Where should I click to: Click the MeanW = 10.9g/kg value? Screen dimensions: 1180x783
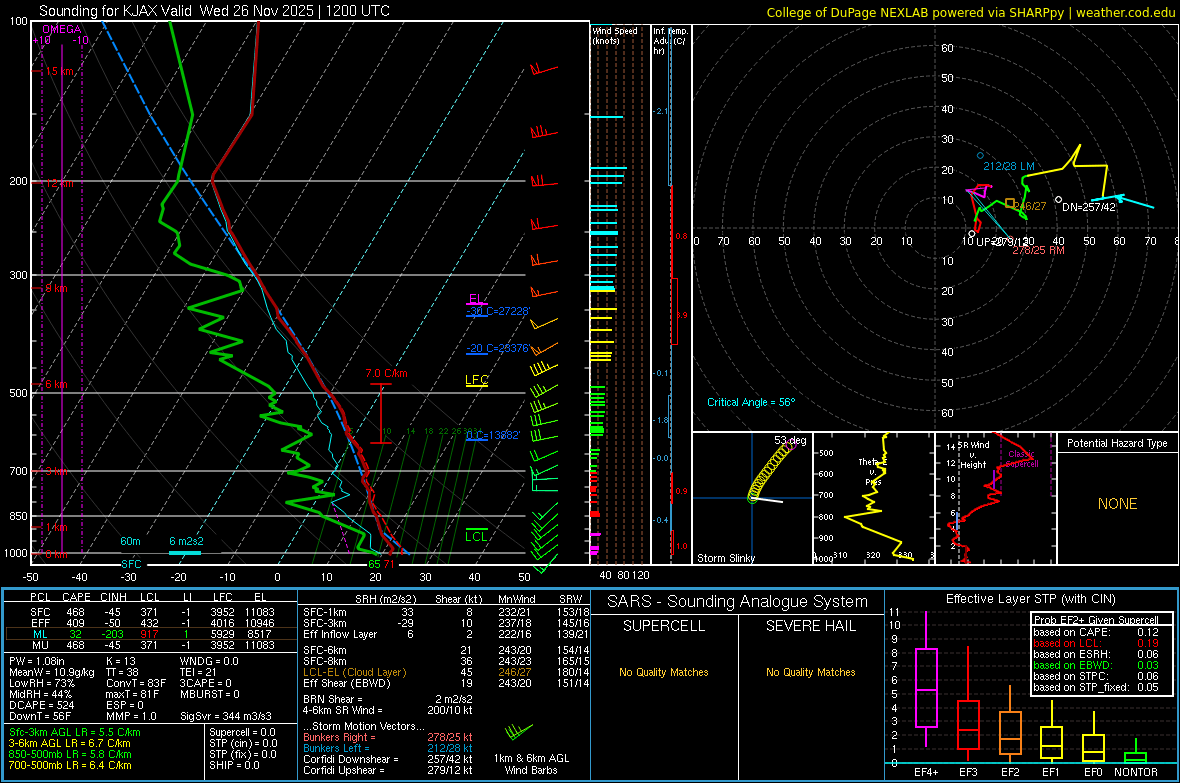point(52,672)
